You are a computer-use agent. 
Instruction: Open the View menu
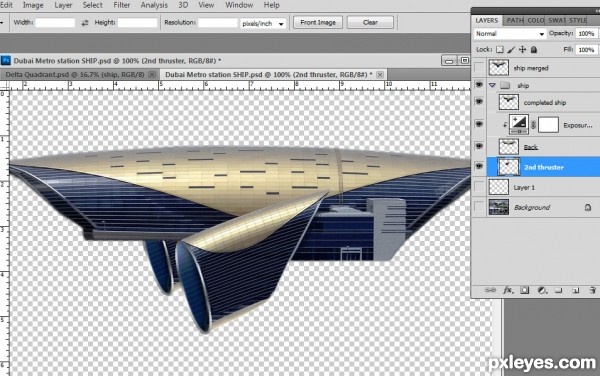[206, 5]
